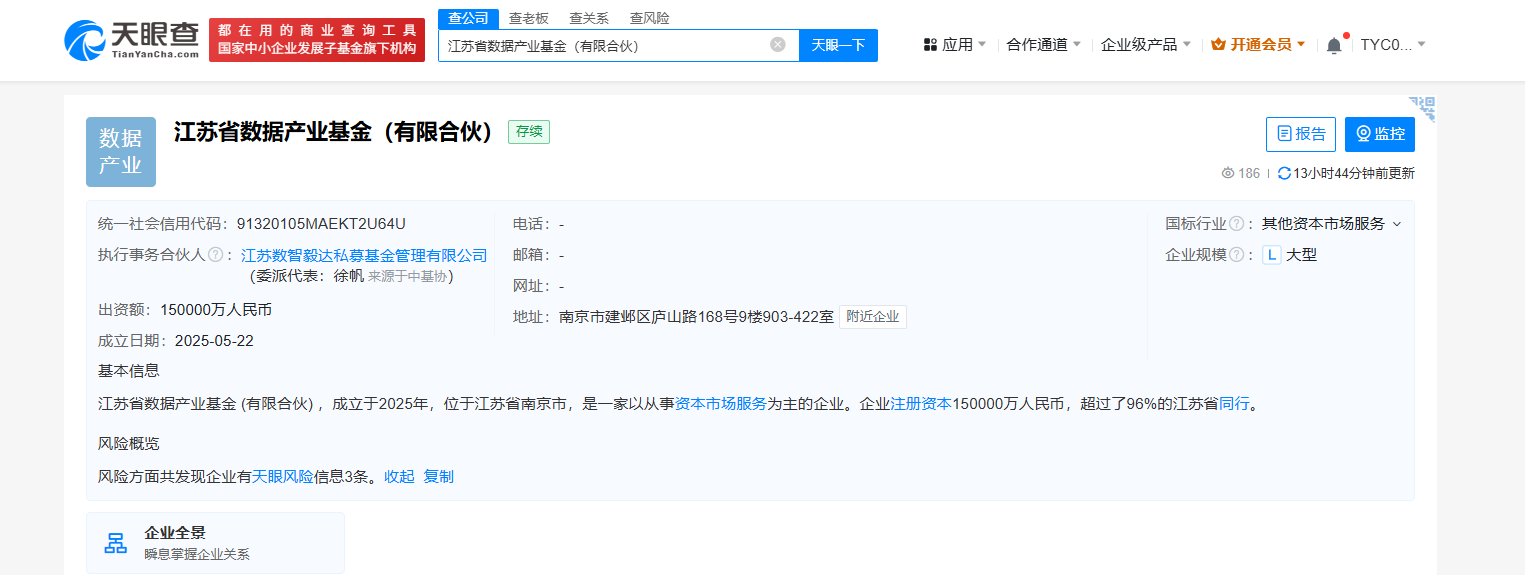Viewport: 1525px width, 575px height.
Task: Click the 应用 grid icon
Action: click(930, 45)
